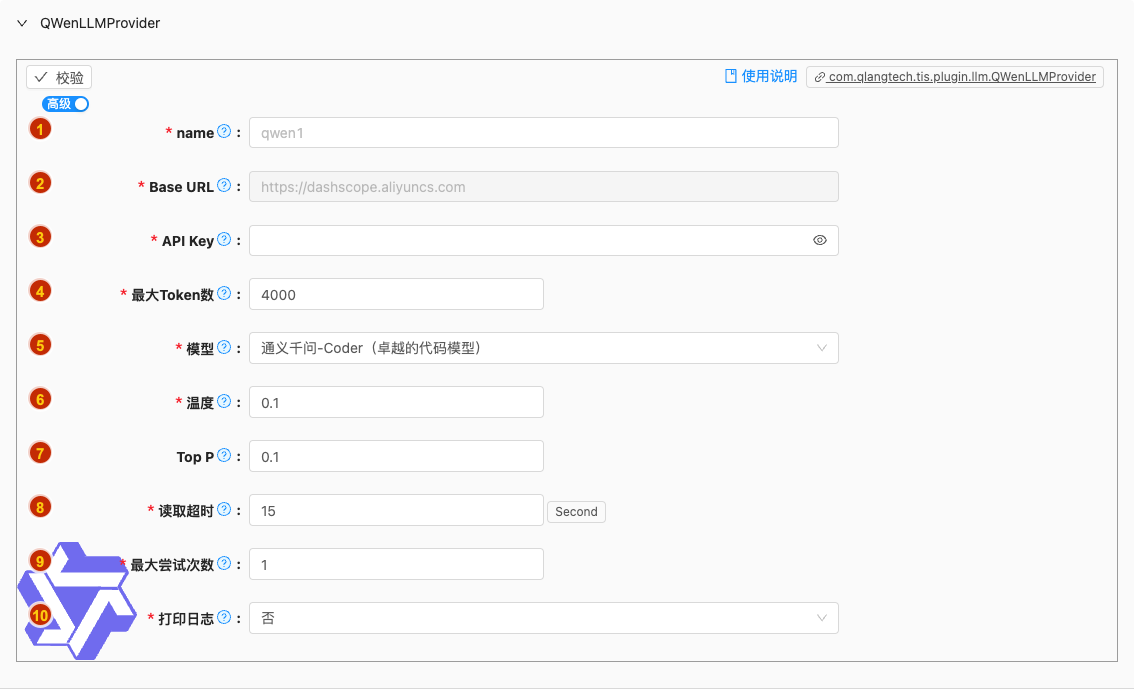1134x689 pixels.
Task: Click the help icon next to 读取超时
Action: (224, 510)
